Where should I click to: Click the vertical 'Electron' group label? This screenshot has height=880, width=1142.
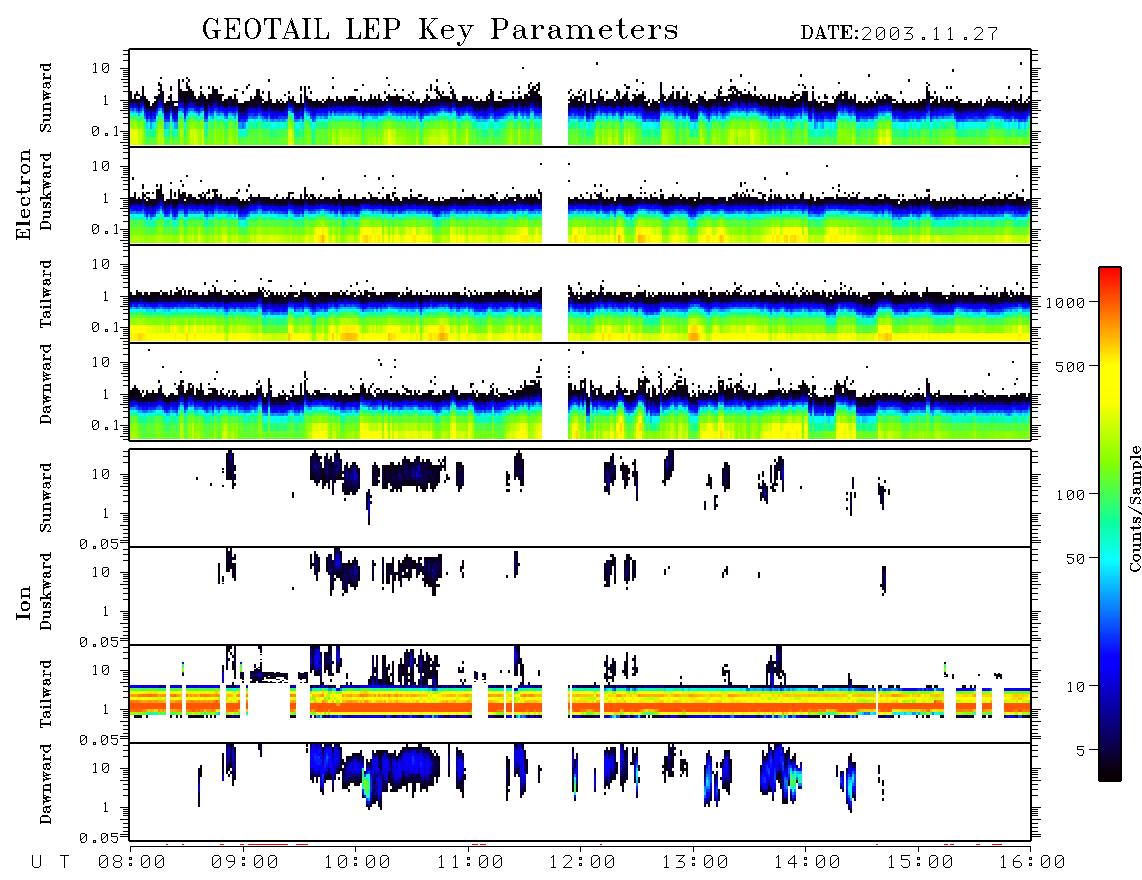[24, 194]
